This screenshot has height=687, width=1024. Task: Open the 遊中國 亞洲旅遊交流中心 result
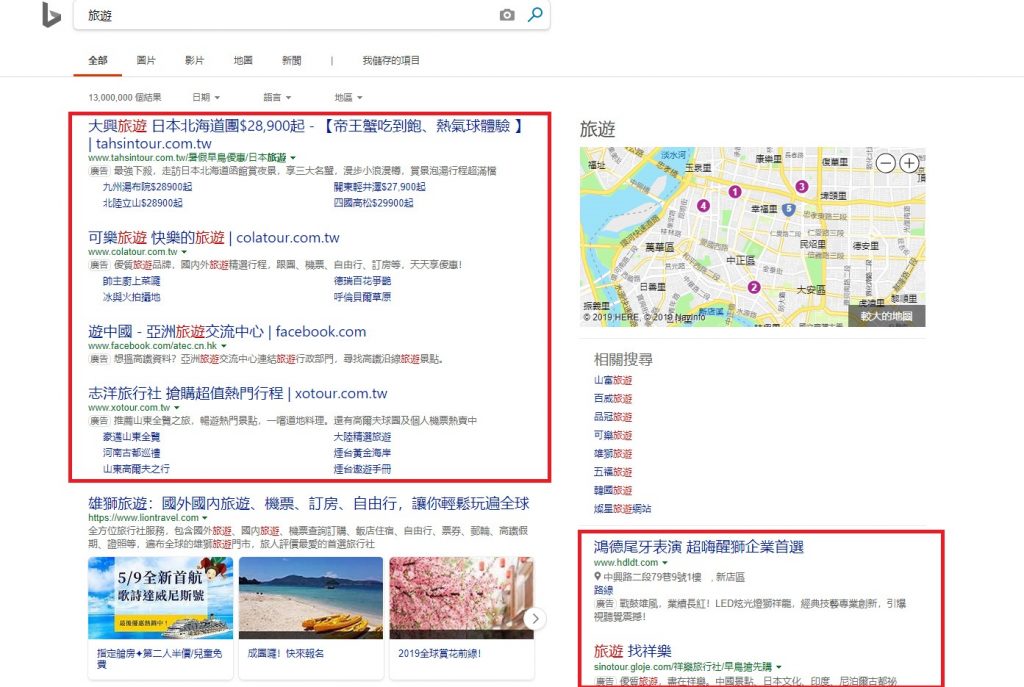227,332
